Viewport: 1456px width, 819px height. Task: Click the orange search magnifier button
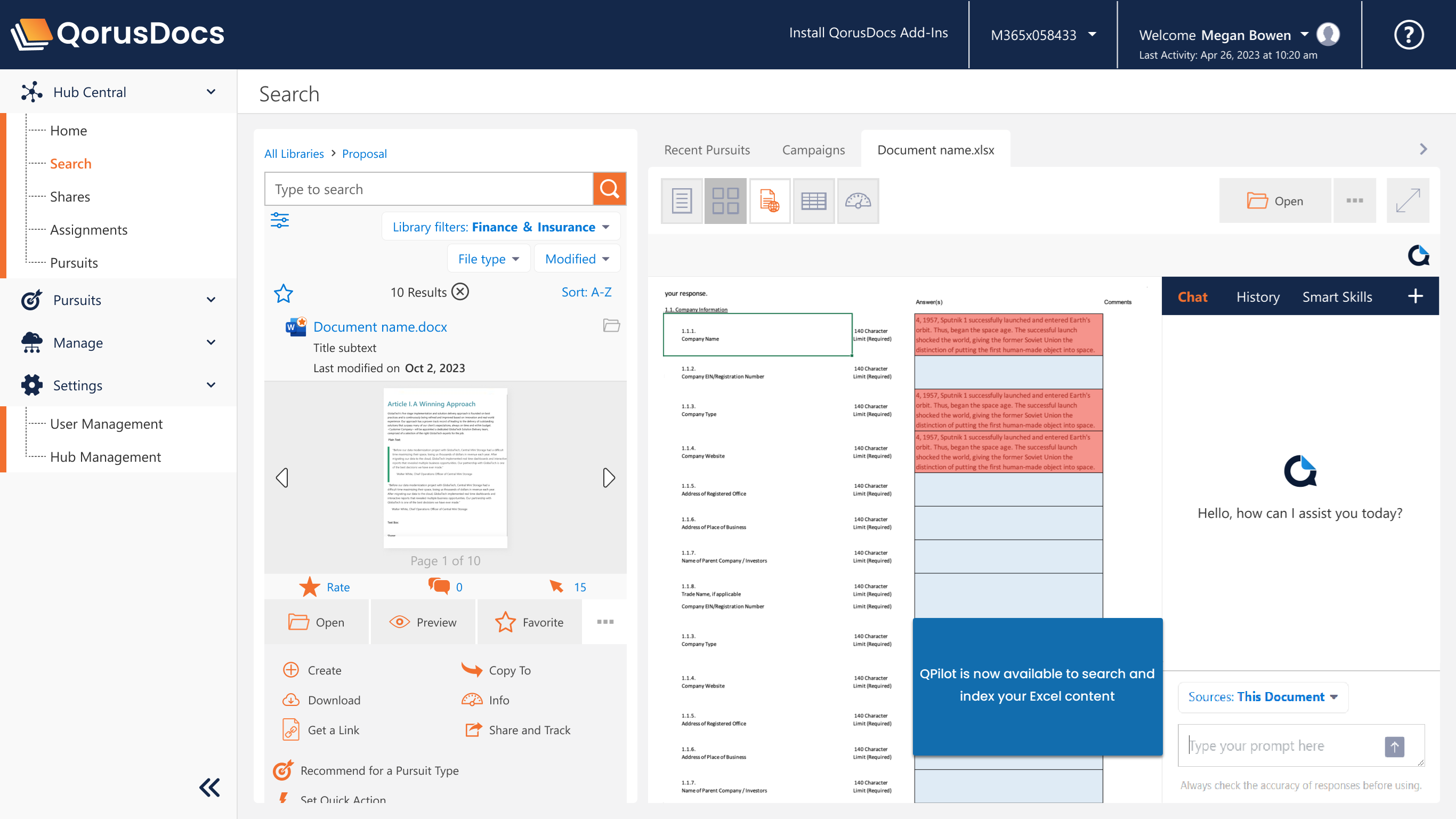tap(609, 188)
